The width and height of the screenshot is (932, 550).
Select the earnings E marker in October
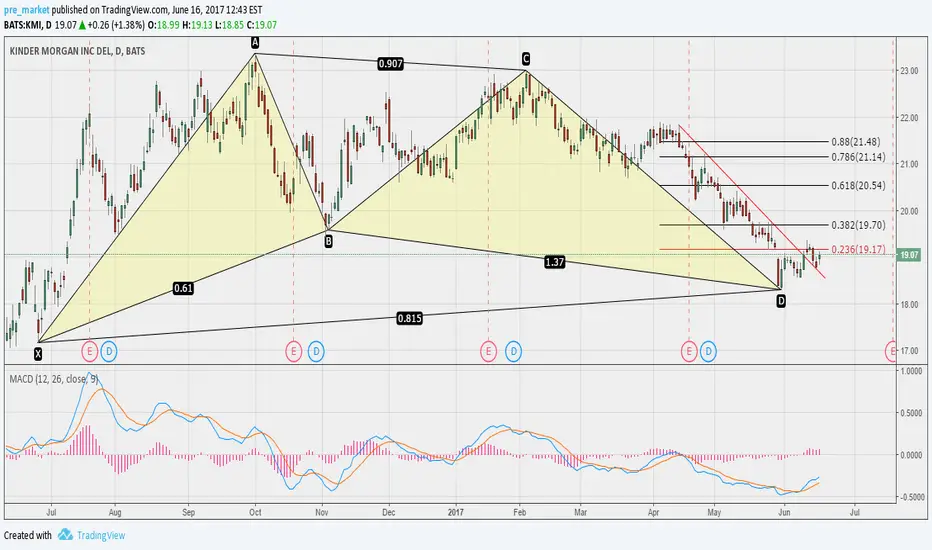pyautogui.click(x=294, y=351)
